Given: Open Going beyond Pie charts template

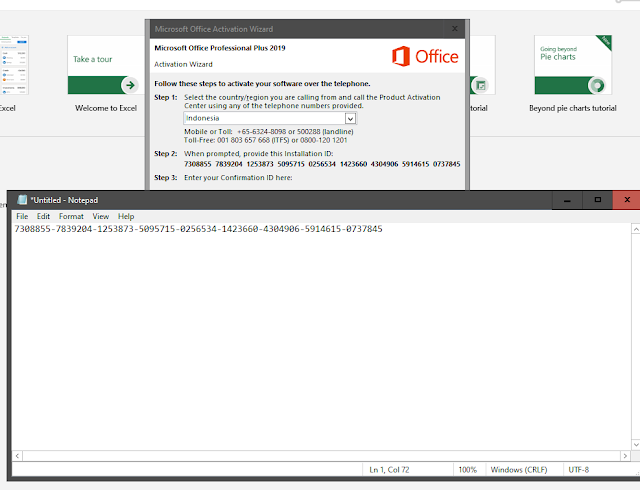Looking at the screenshot, I should click(573, 65).
